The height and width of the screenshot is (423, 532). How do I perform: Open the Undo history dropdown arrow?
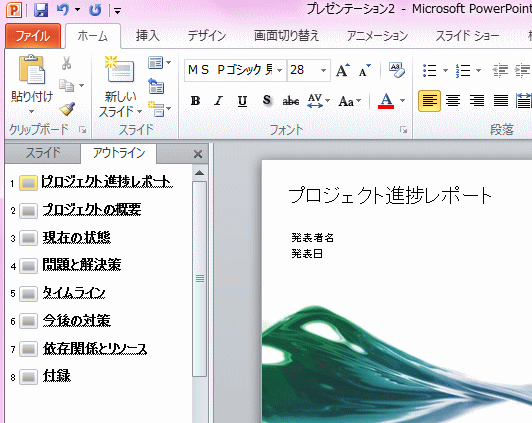(77, 10)
